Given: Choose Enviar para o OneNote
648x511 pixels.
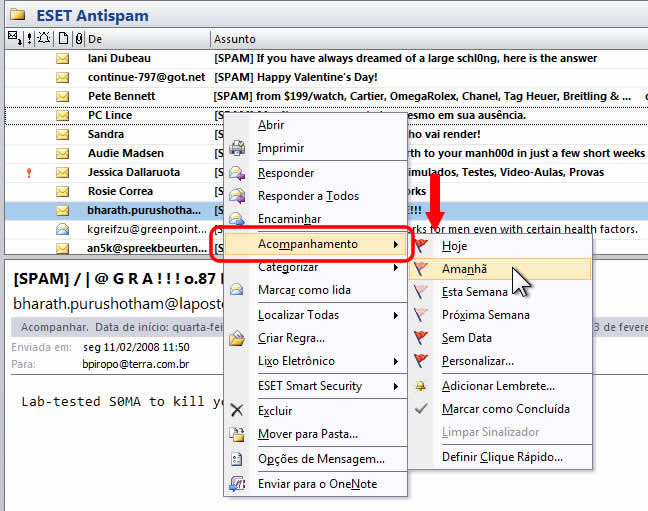Looking at the screenshot, I should point(315,483).
